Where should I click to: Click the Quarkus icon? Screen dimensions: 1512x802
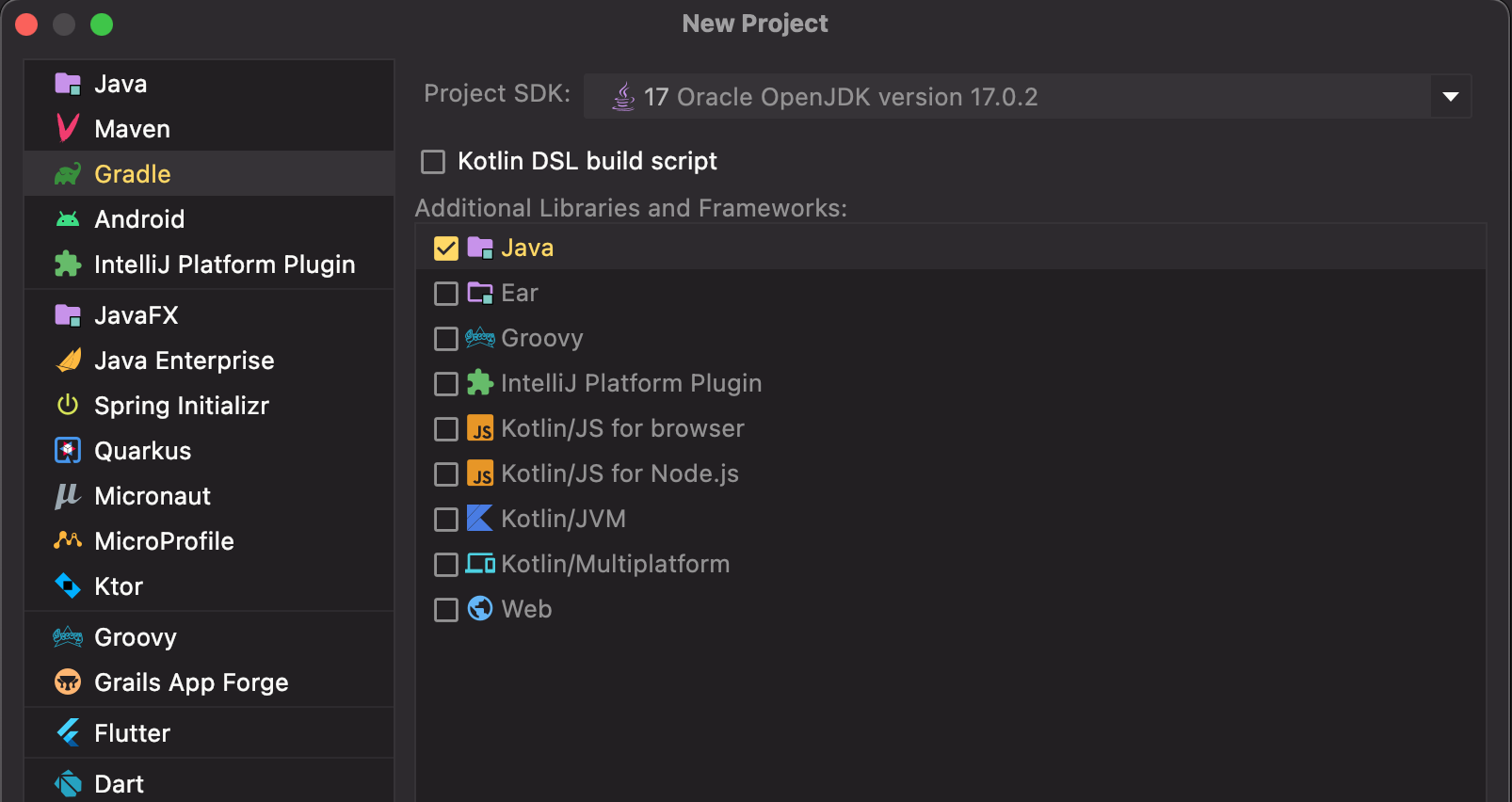point(68,451)
